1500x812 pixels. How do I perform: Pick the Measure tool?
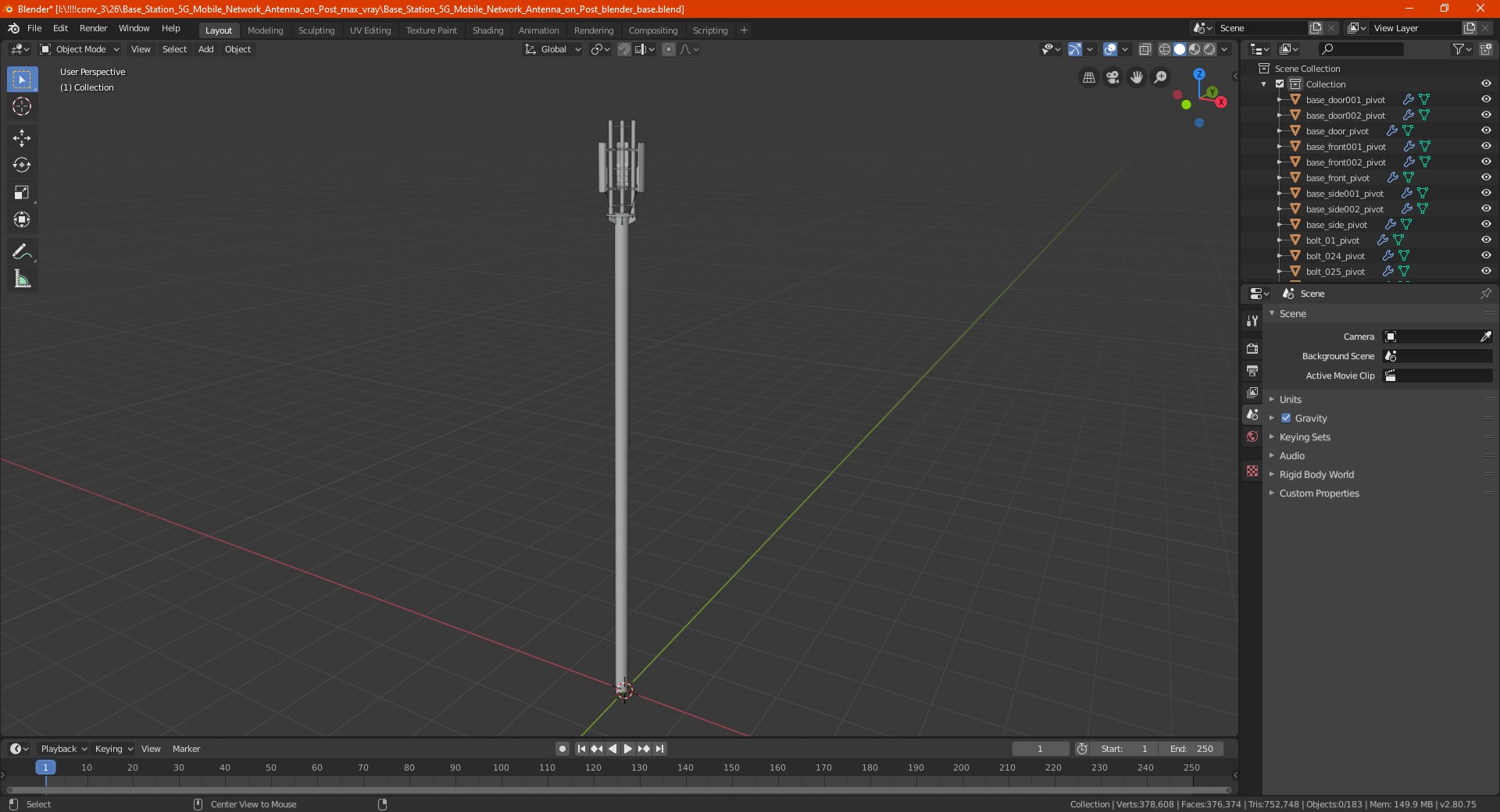coord(22,279)
